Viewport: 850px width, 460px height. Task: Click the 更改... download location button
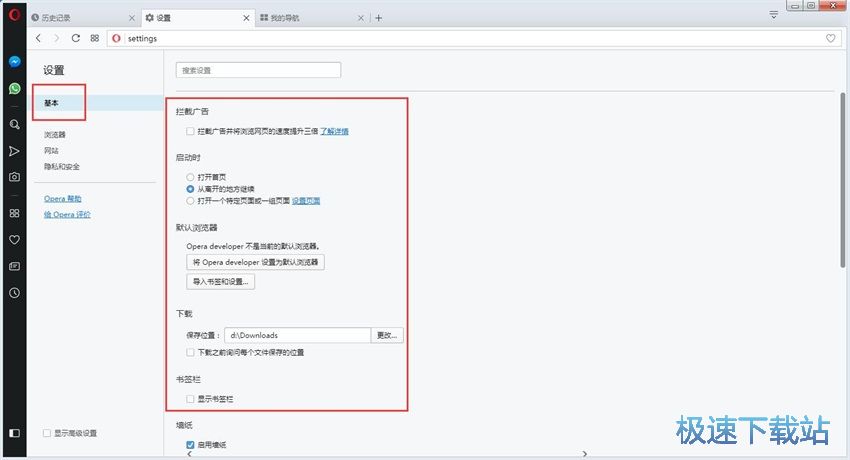pyautogui.click(x=387, y=335)
